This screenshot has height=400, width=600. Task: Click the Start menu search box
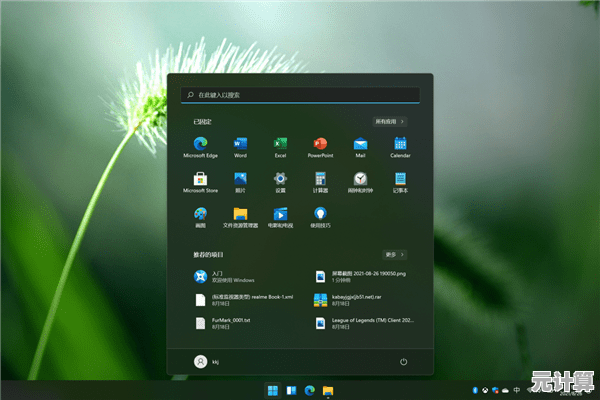click(x=300, y=95)
